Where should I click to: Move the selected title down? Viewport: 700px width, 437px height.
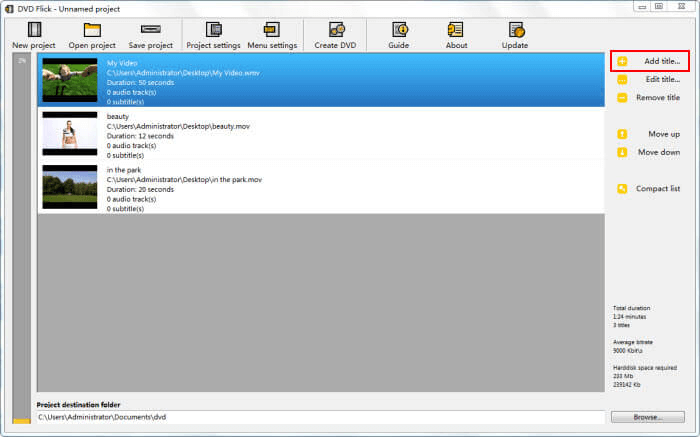pyautogui.click(x=649, y=152)
